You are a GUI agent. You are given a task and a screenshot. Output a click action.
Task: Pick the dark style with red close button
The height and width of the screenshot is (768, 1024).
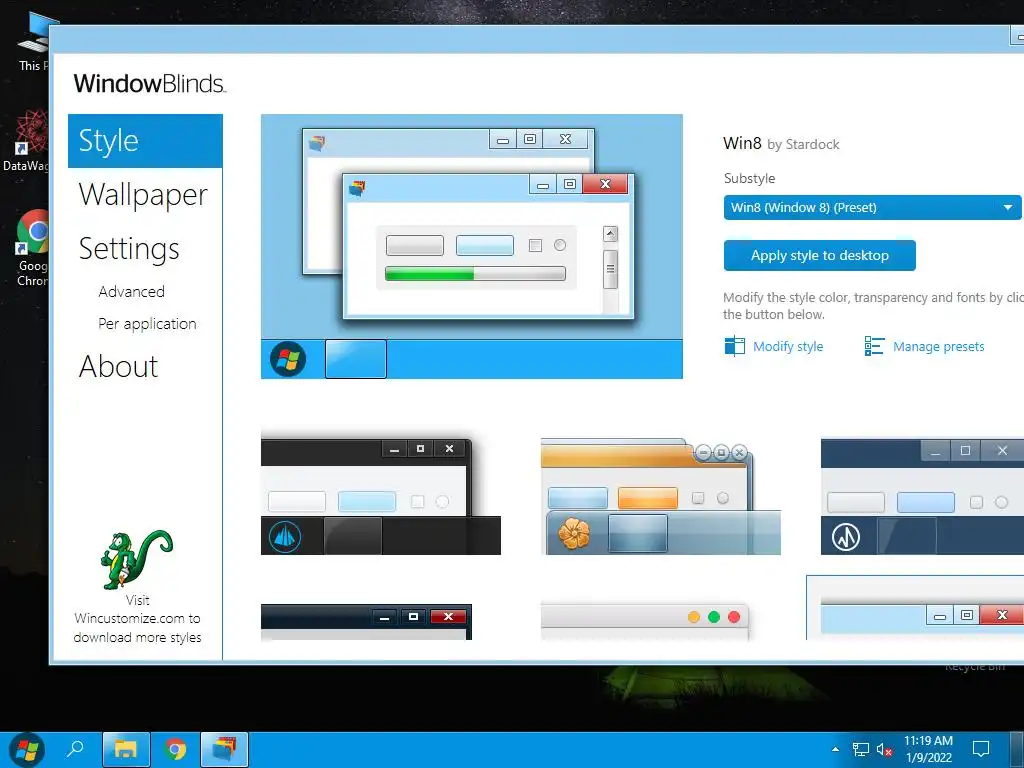366,622
